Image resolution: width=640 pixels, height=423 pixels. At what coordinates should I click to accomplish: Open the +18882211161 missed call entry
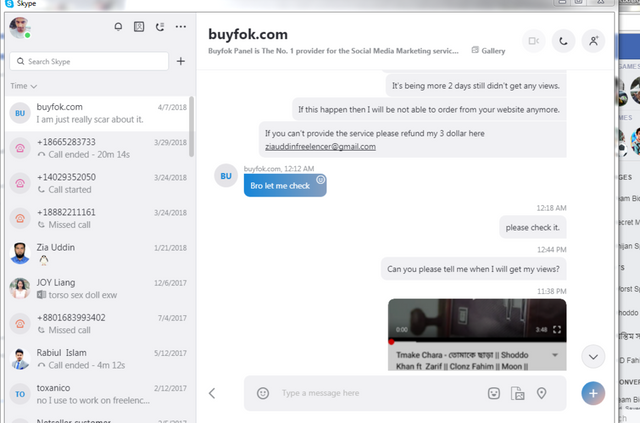(98, 218)
